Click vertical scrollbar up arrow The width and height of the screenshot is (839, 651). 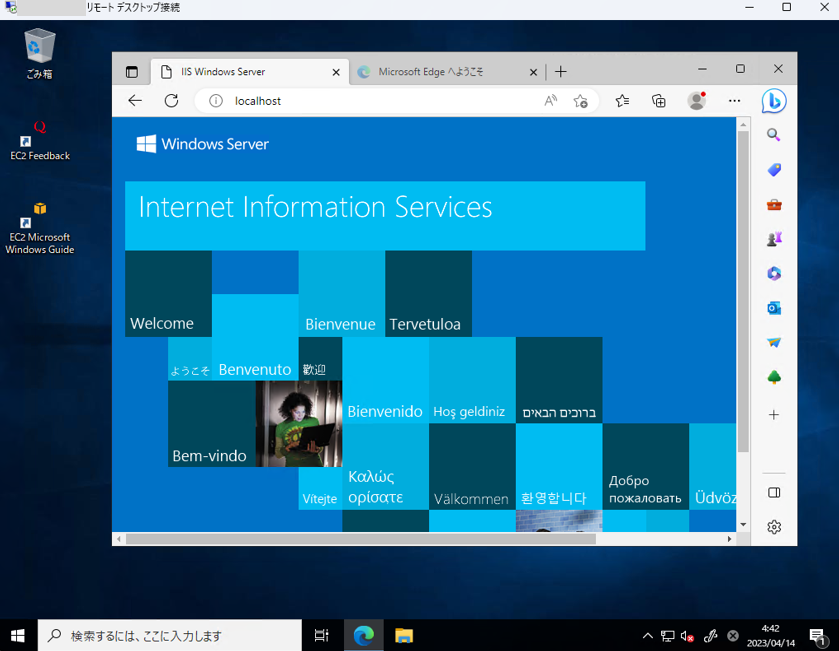[743, 125]
